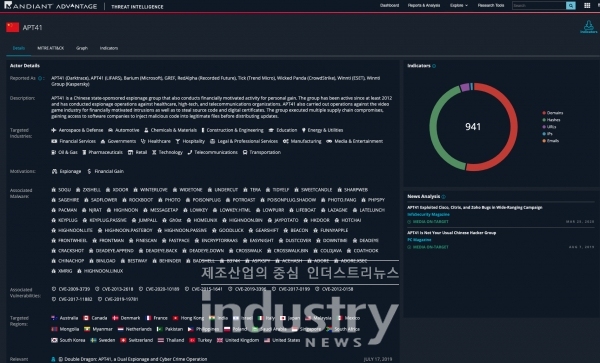This screenshot has width=600, height=363.
Task: Open HIGHNOON.LINUX malware entry
Action: click(x=100, y=271)
